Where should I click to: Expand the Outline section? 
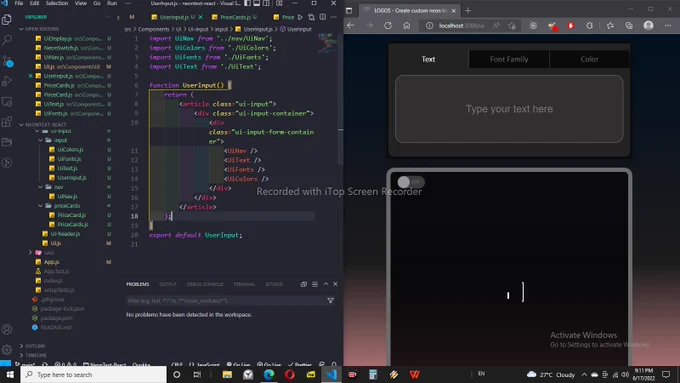coord(35,346)
